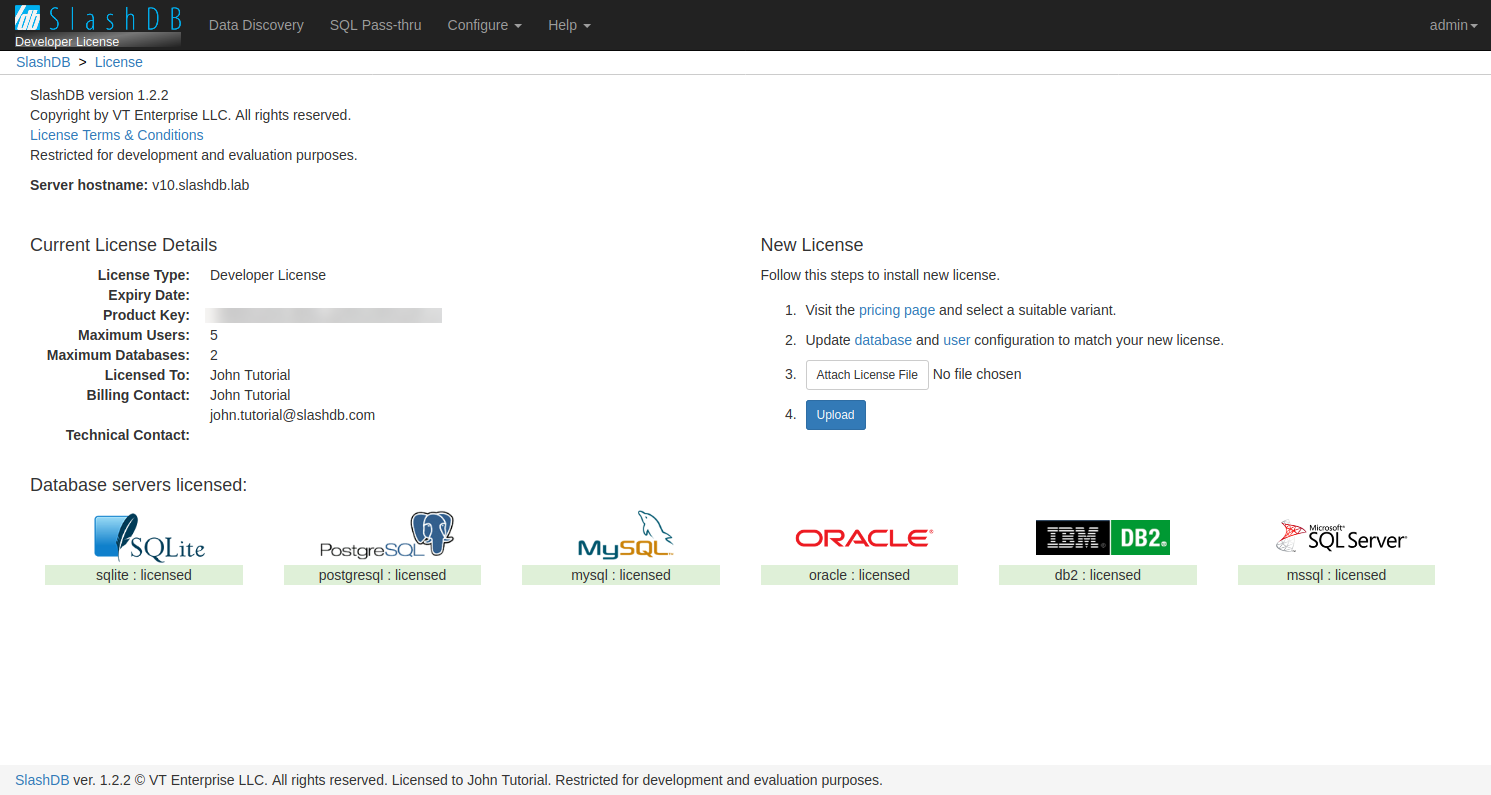Click the hostname v10.slashdb.lab text

point(200,185)
